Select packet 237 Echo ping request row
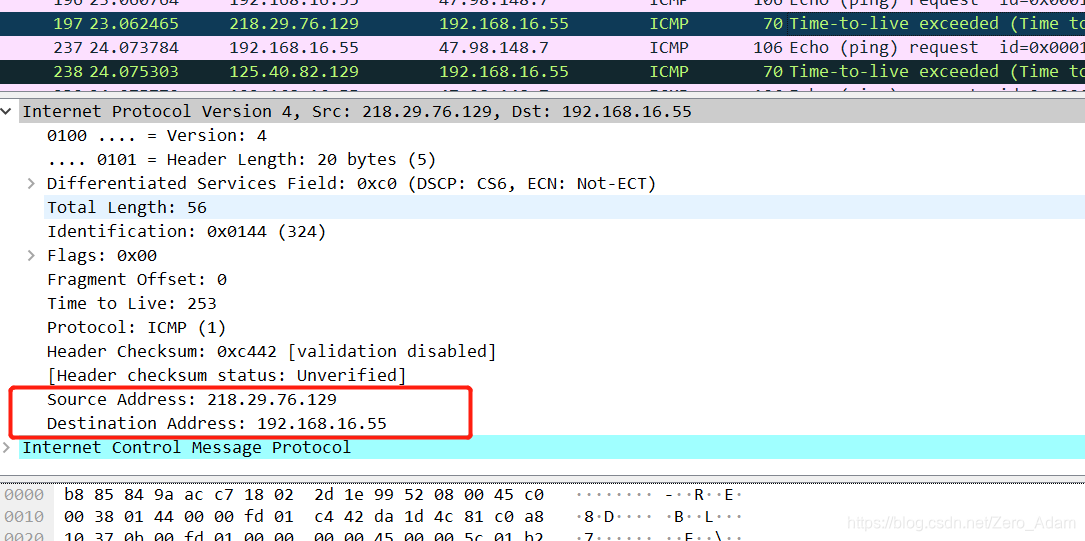The image size is (1085, 541). click(542, 48)
